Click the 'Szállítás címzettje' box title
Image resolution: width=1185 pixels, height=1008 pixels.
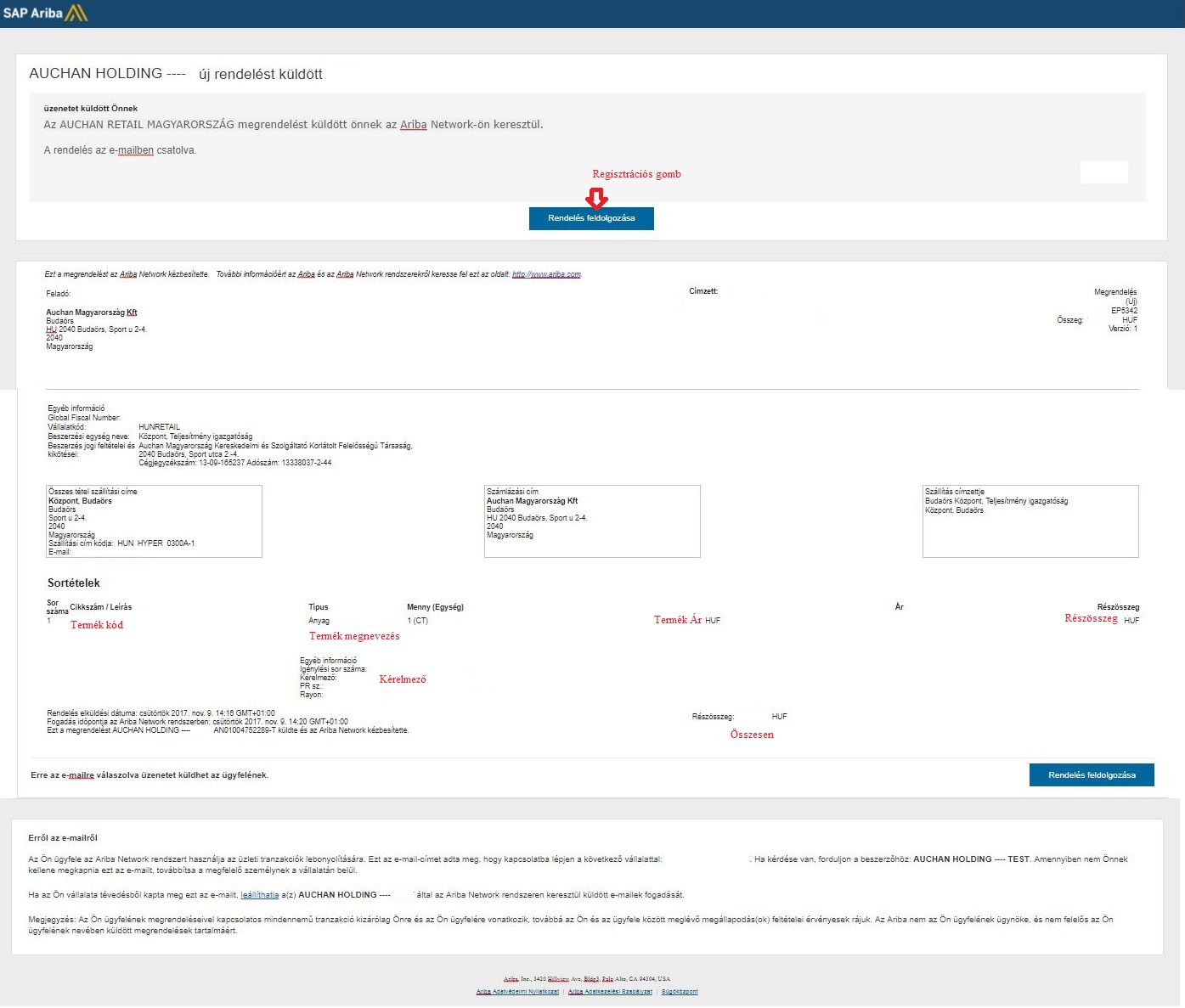point(955,492)
